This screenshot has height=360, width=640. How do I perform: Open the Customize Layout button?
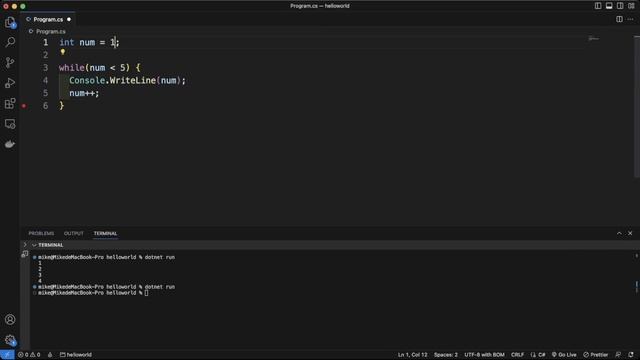(x=631, y=6)
